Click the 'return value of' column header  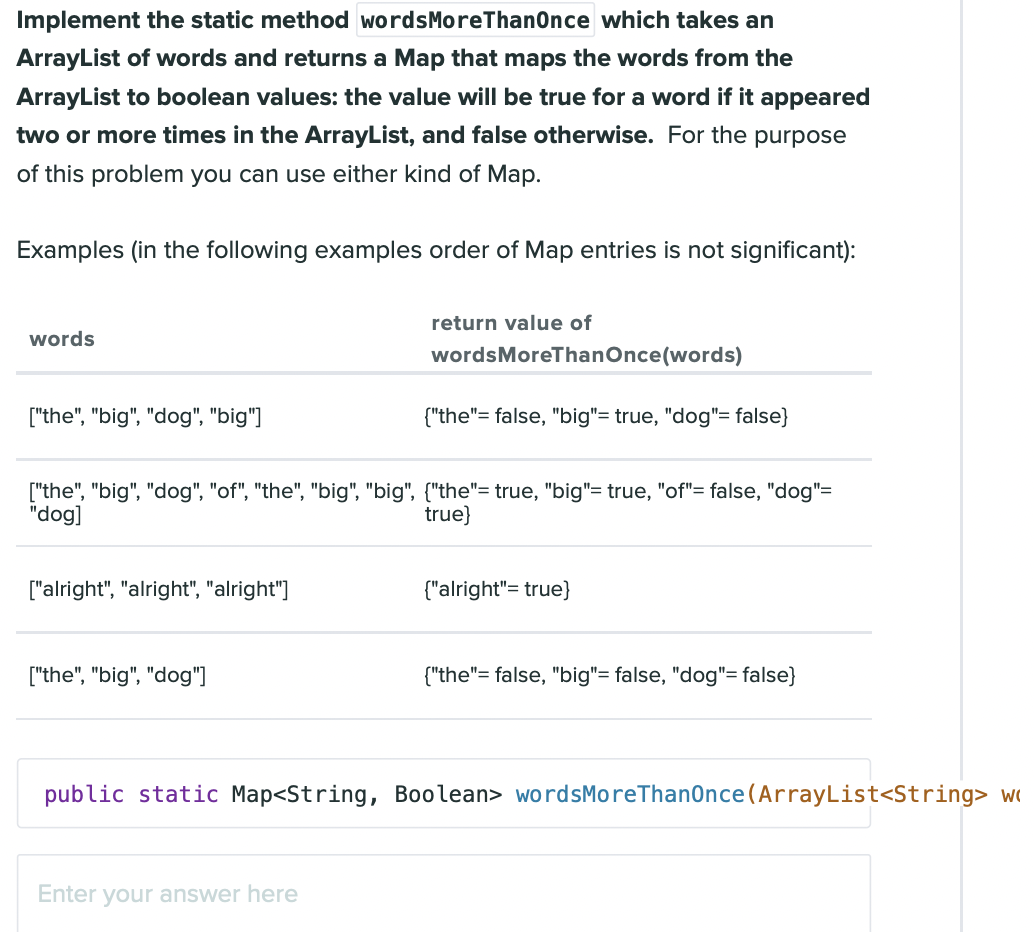tap(511, 323)
